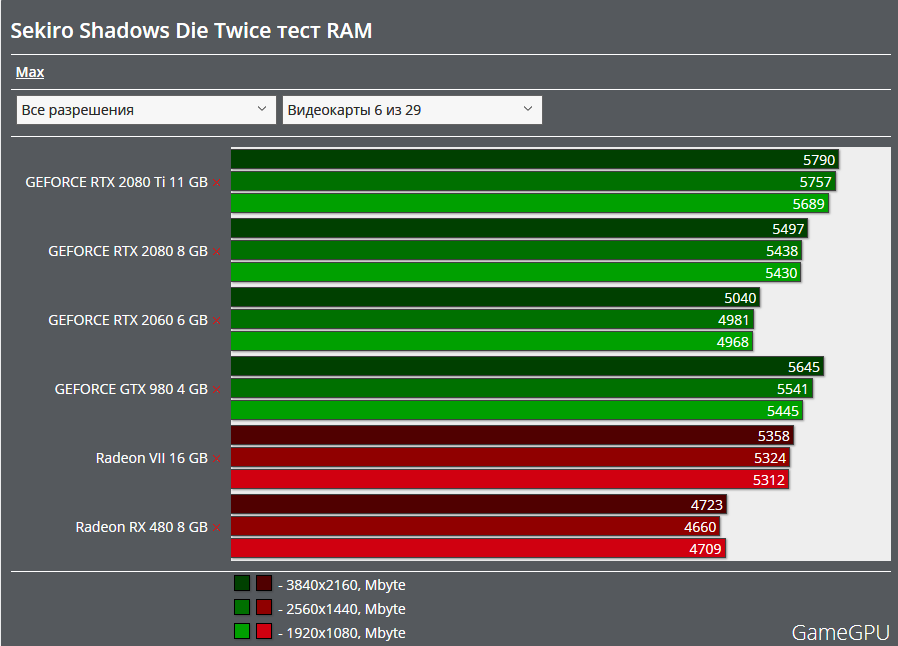Click the 5445 bar for GTX 980
The image size is (898, 646).
(x=517, y=411)
